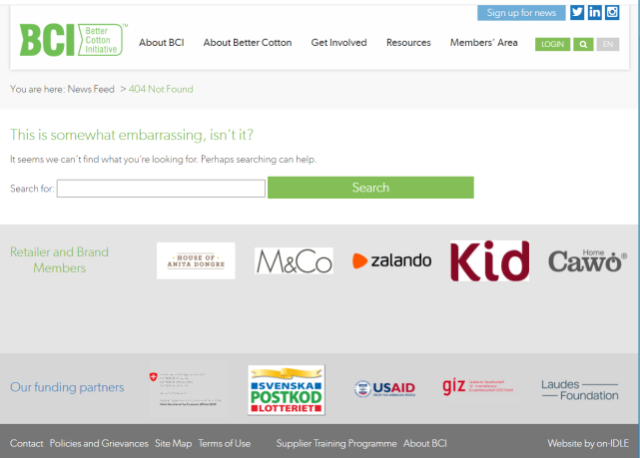Open the LinkedIn social icon
640x458 pixels.
(595, 12)
